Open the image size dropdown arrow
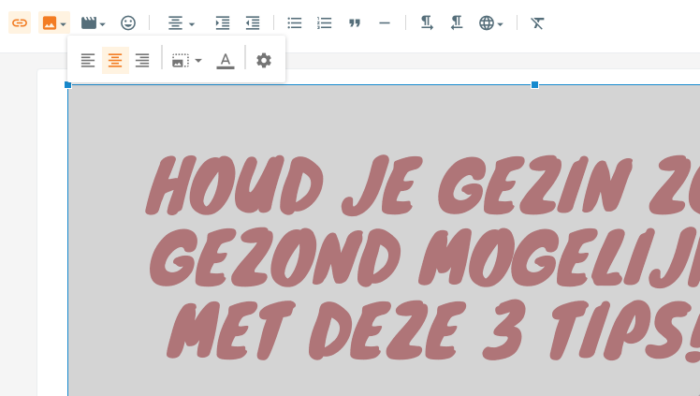 coord(199,61)
